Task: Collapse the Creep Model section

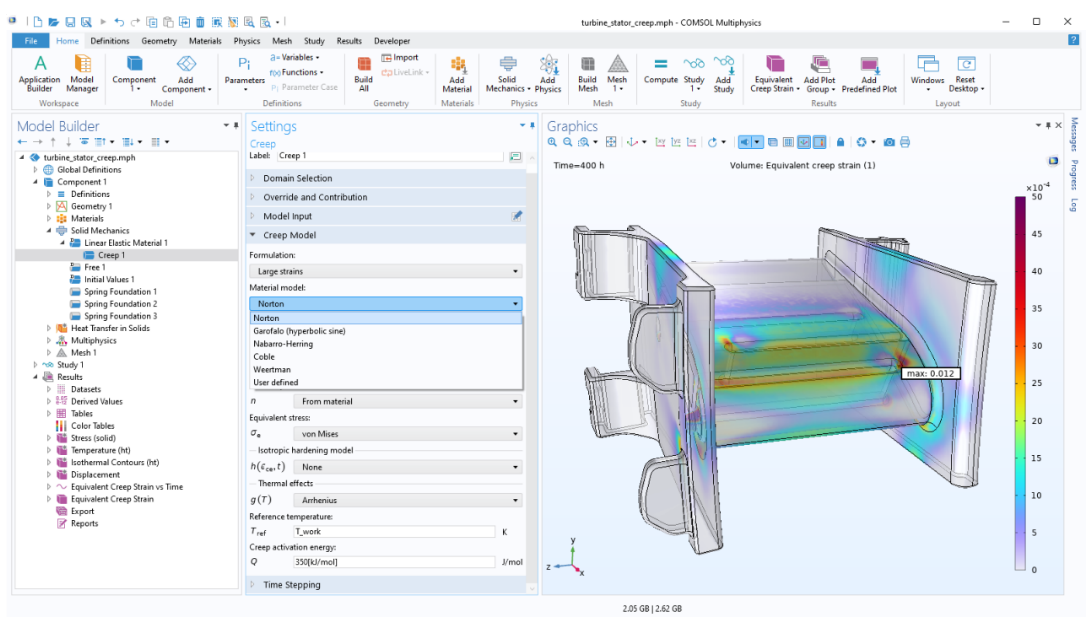Action: coord(386,235)
